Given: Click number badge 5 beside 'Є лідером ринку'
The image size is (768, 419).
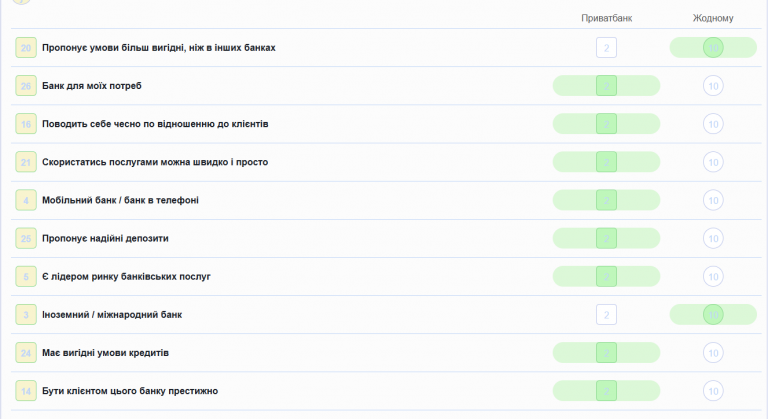Looking at the screenshot, I should [x=26, y=276].
